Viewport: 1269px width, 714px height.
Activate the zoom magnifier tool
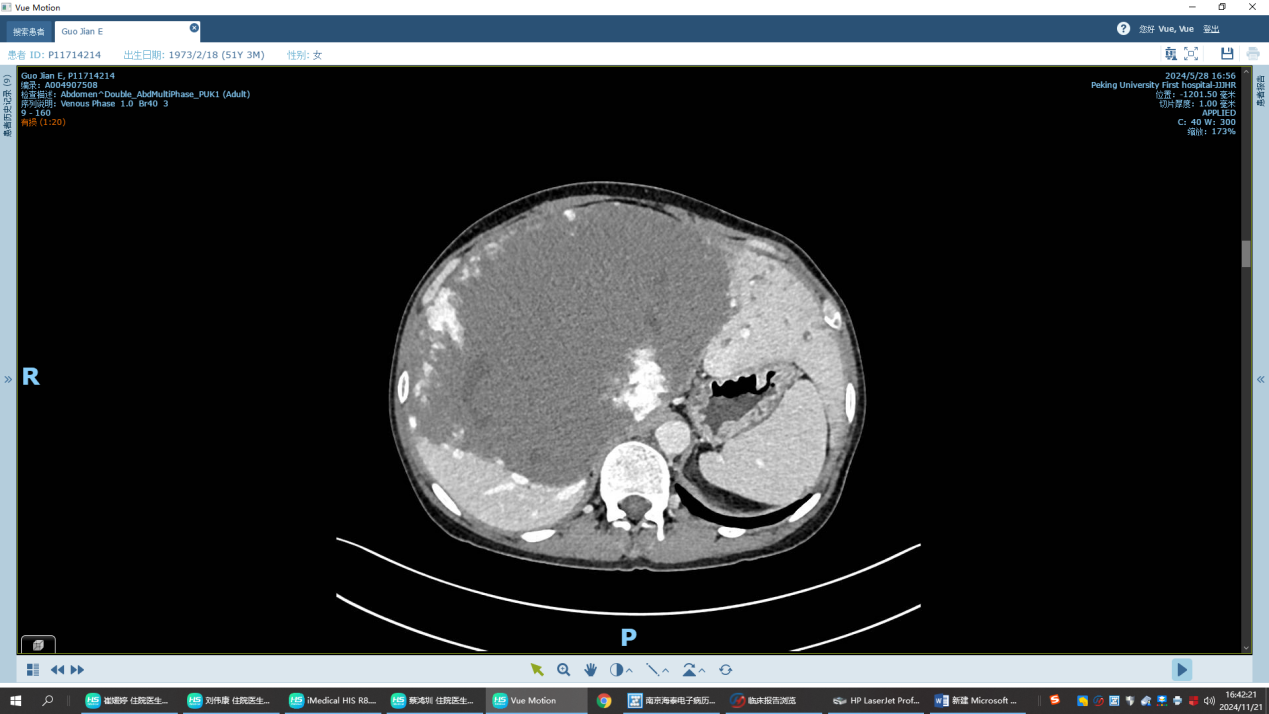pos(564,670)
